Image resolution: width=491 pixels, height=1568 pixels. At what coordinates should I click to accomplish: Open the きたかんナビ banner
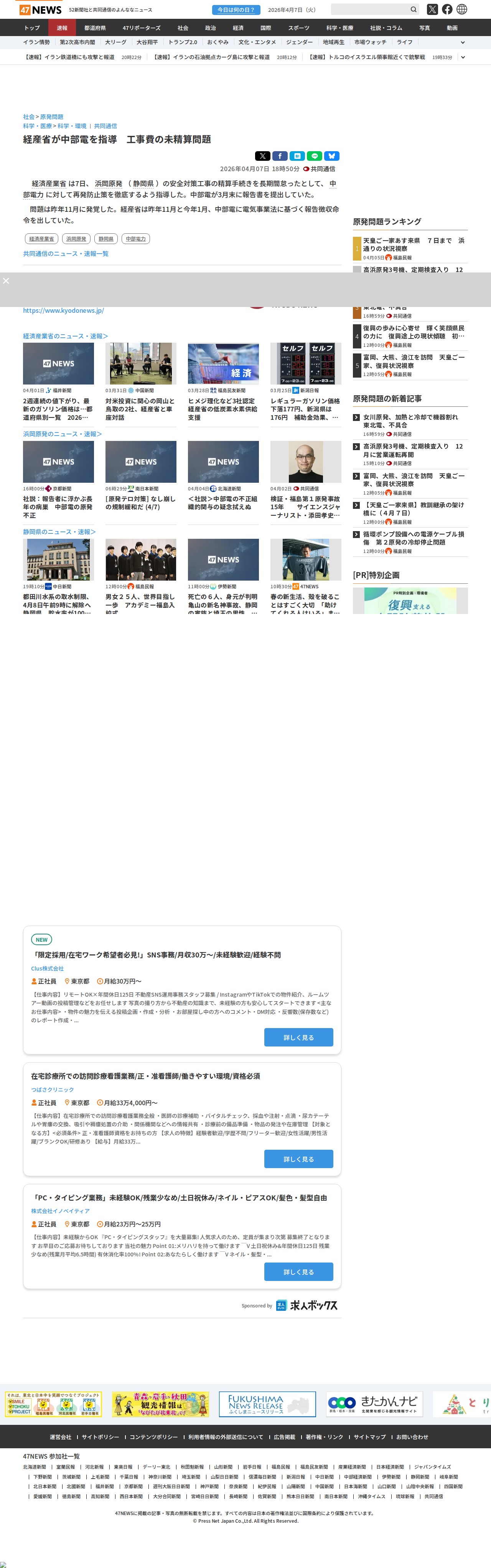(x=374, y=1404)
